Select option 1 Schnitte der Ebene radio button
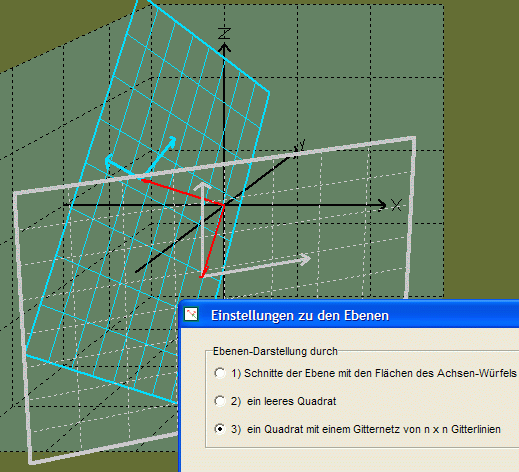The height and width of the screenshot is (472, 519). pos(220,373)
